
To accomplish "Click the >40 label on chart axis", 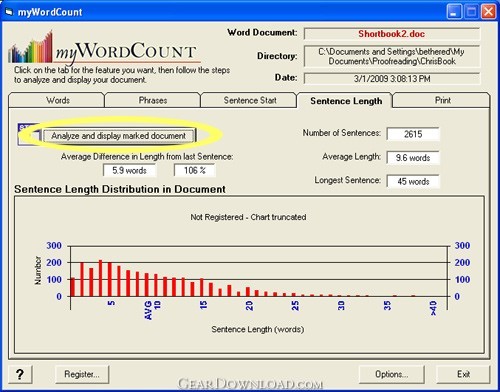I will click(x=433, y=308).
